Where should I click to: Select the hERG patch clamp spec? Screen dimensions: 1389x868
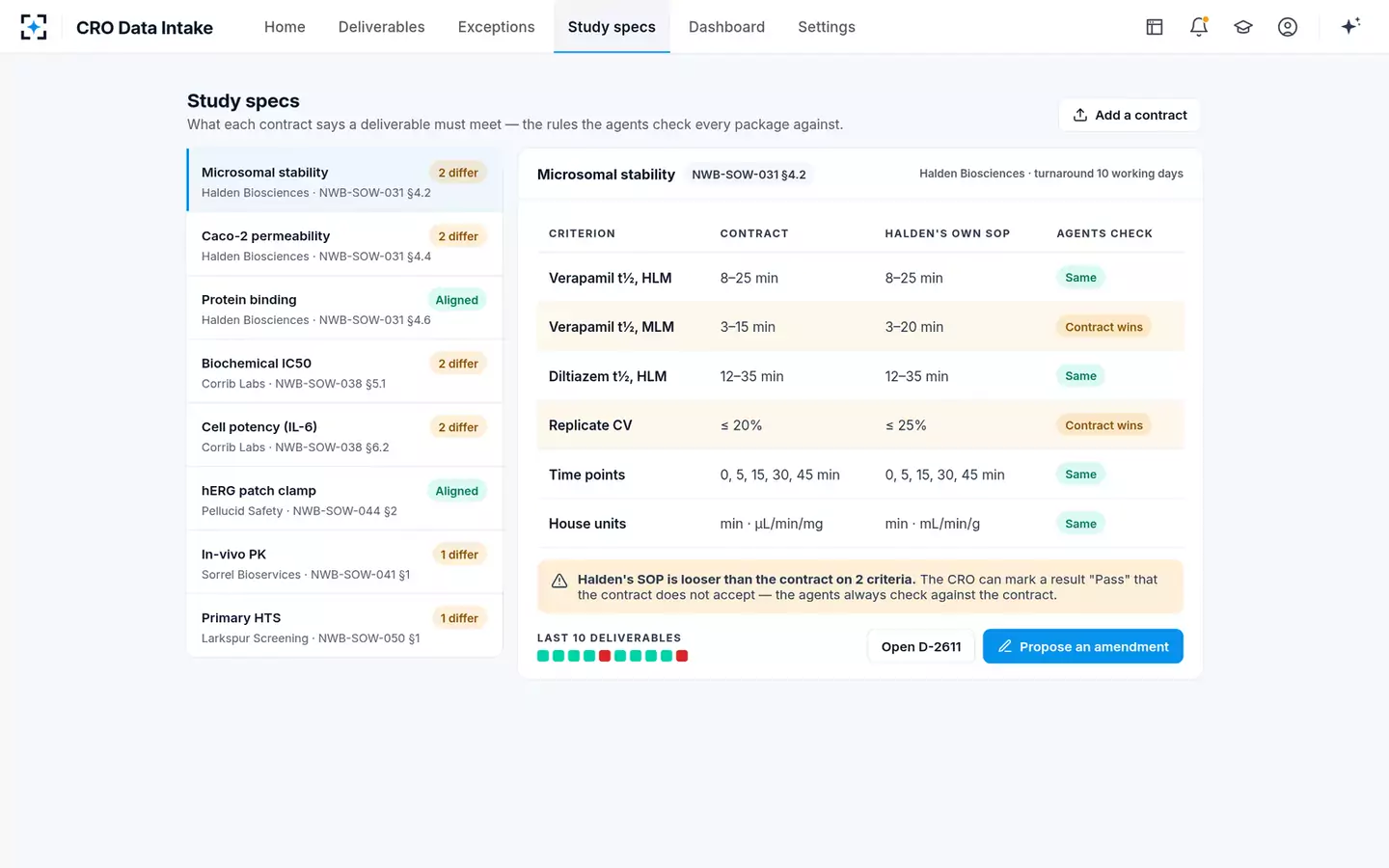pyautogui.click(x=345, y=500)
